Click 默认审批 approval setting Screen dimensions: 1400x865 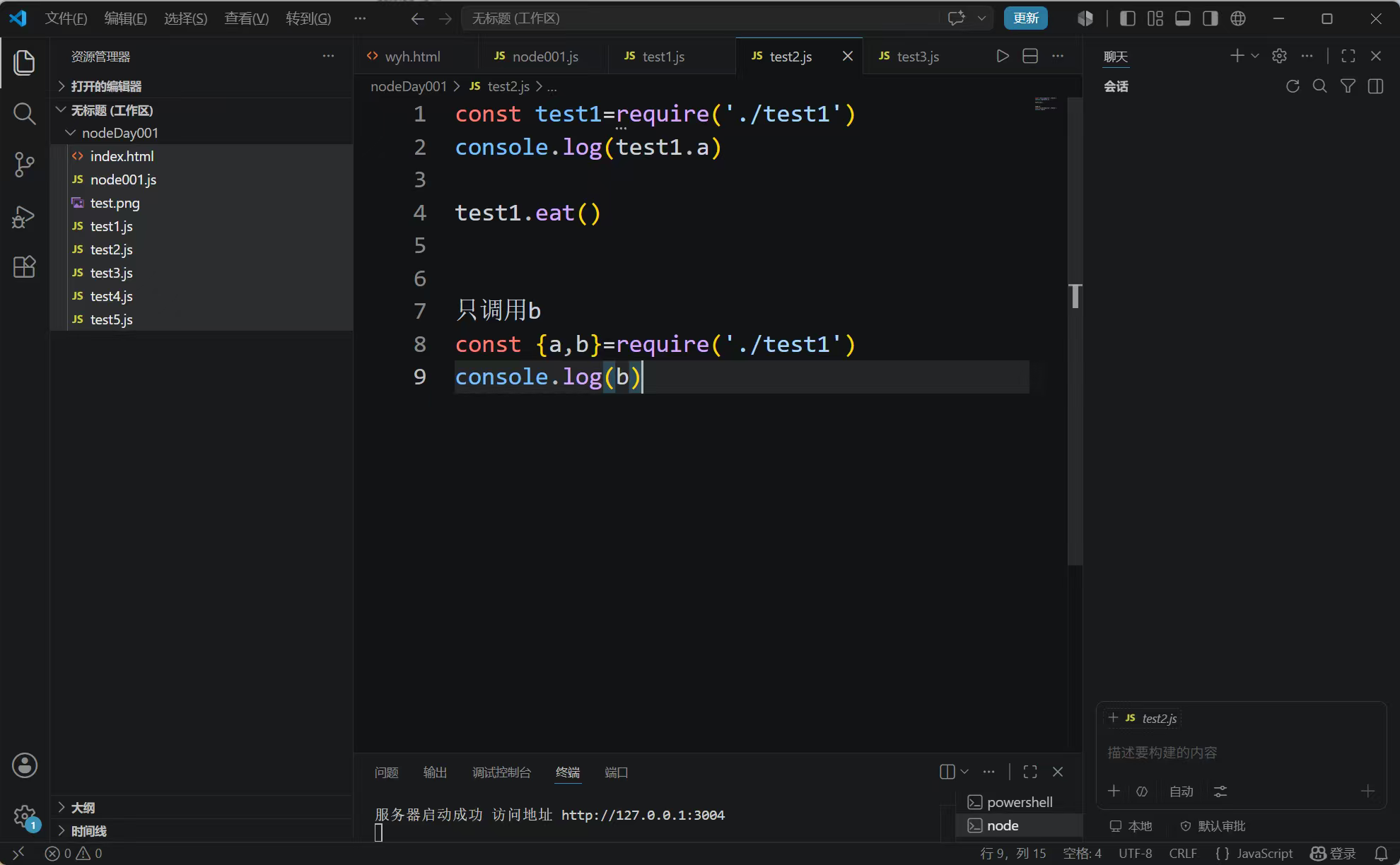pyautogui.click(x=1213, y=826)
